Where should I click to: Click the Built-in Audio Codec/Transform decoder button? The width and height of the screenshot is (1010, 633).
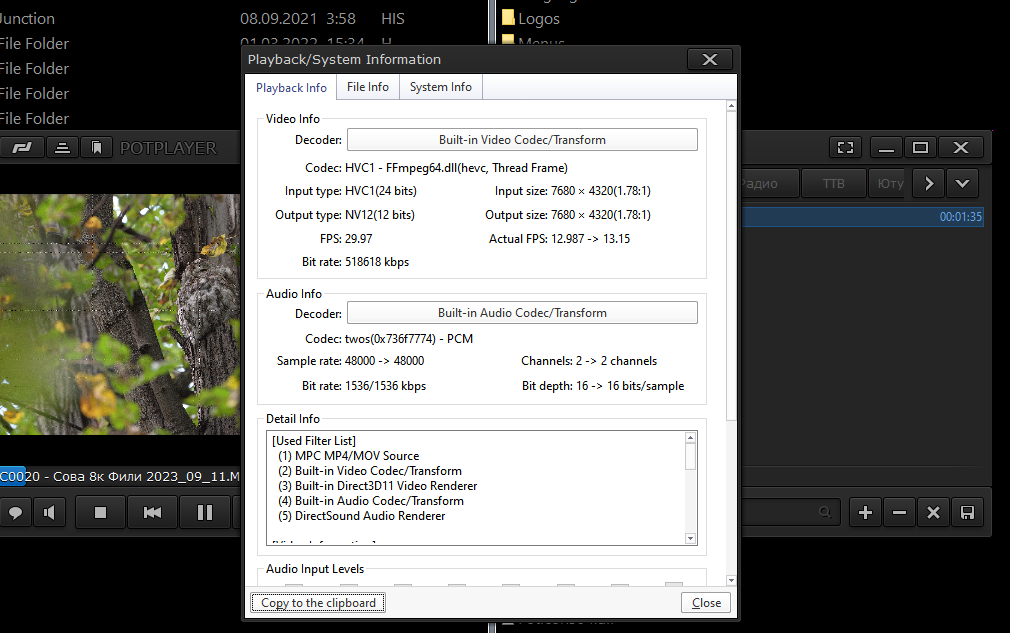[522, 313]
